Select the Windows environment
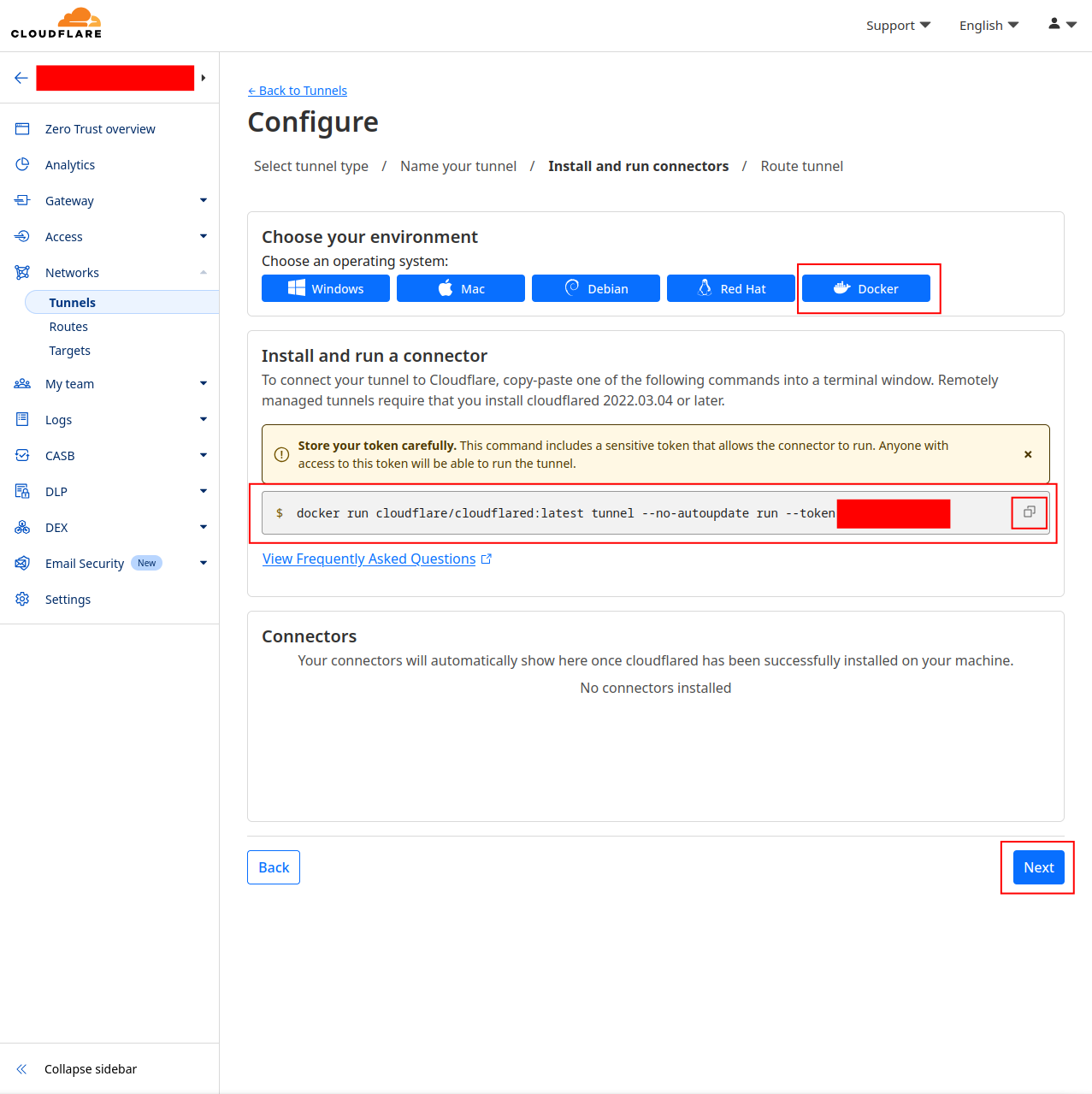This screenshot has width=1092, height=1094. tap(326, 288)
